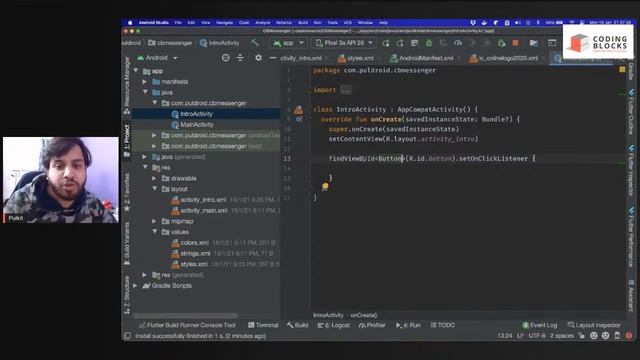Click the Select Opened File target icon

tap(225, 58)
